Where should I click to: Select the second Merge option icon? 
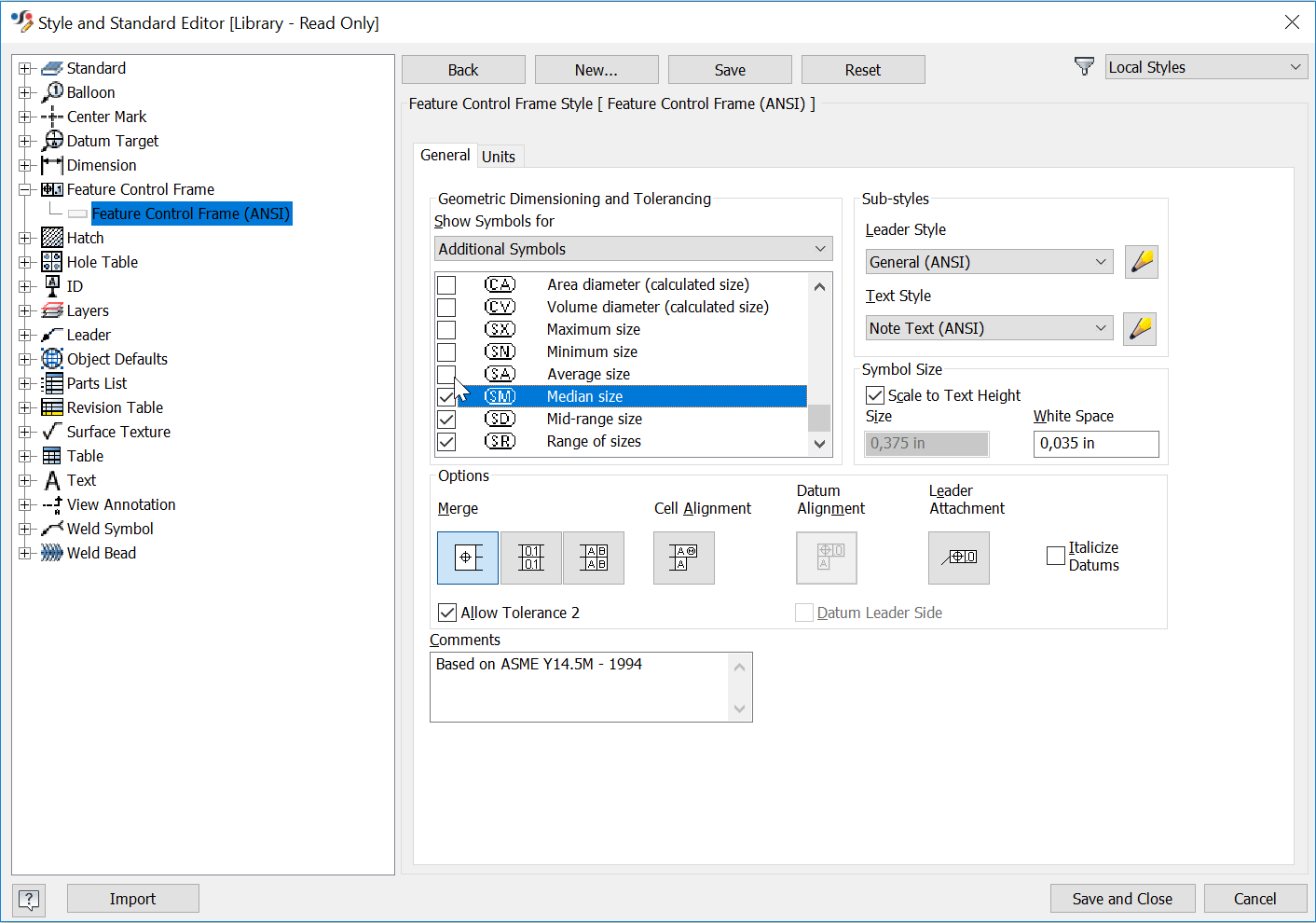tap(530, 558)
